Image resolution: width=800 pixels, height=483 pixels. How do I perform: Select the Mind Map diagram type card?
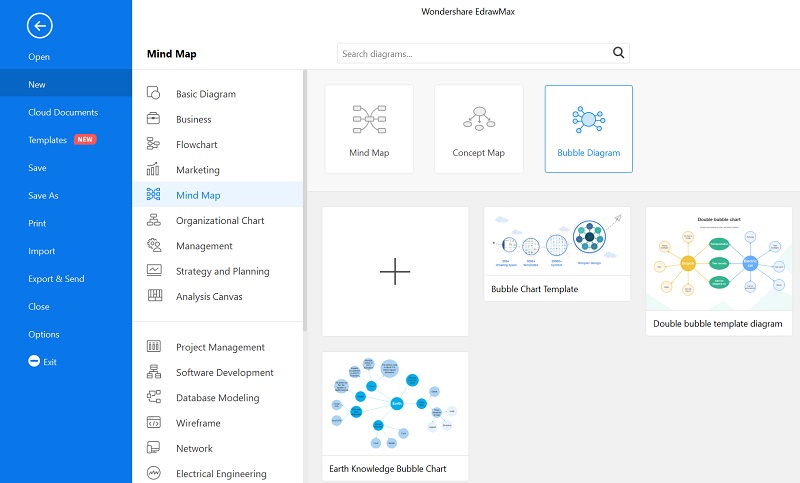(x=369, y=129)
